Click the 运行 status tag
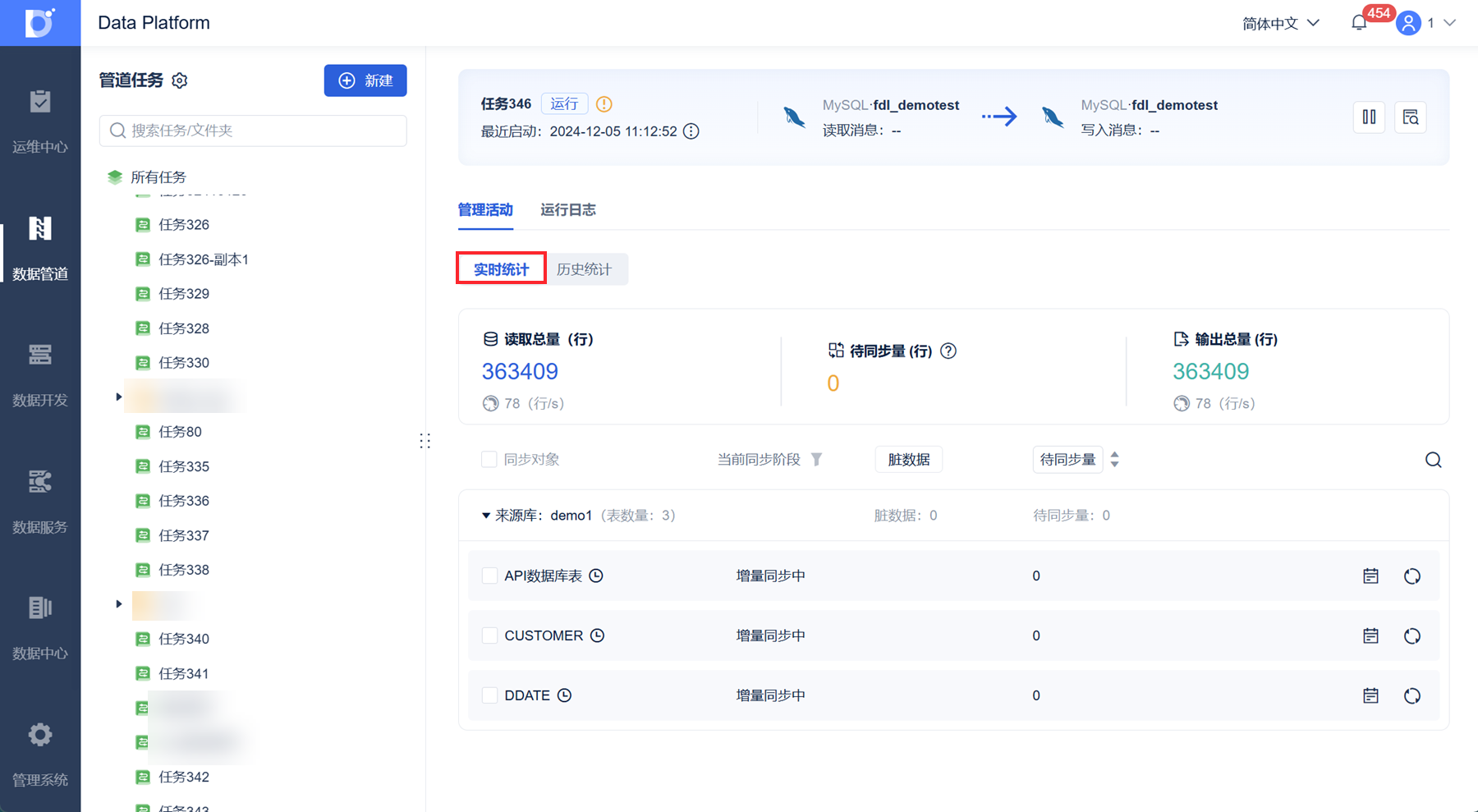Image resolution: width=1478 pixels, height=812 pixels. [564, 104]
